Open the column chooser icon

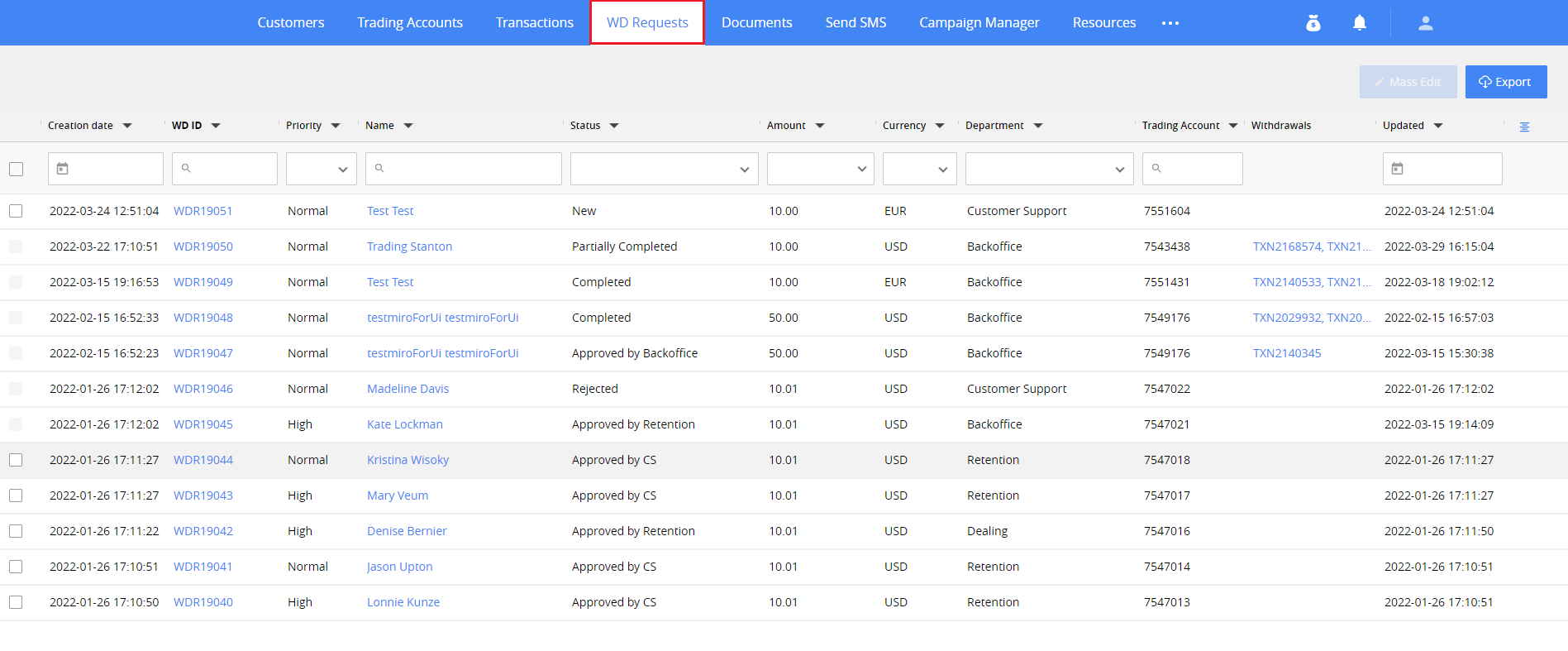(x=1524, y=127)
